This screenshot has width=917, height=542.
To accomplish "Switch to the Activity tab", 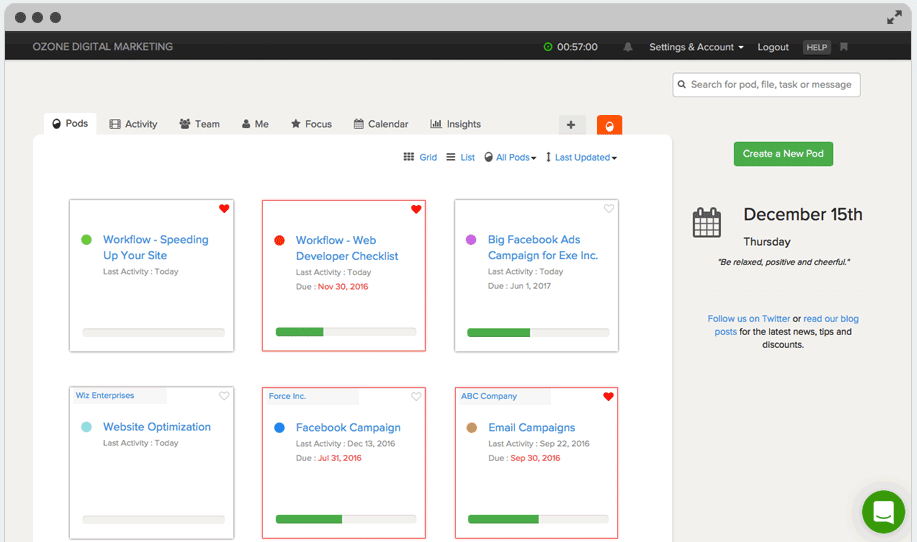I will pos(133,124).
